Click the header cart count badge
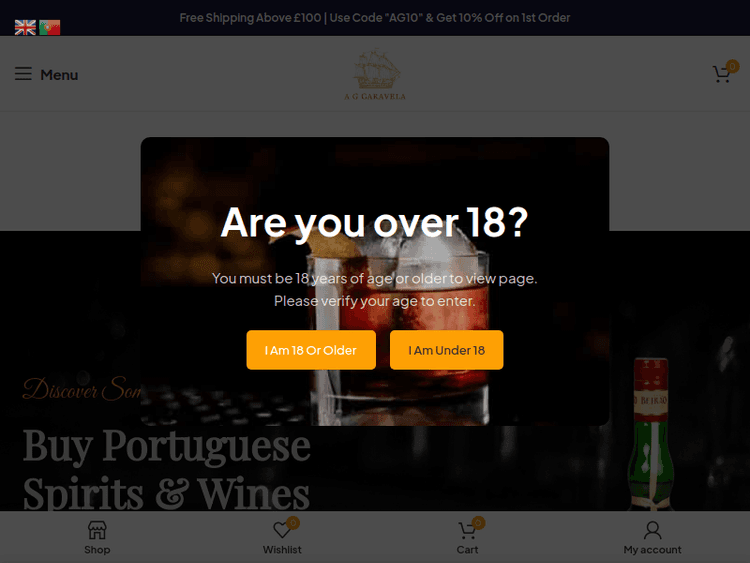 (732, 66)
